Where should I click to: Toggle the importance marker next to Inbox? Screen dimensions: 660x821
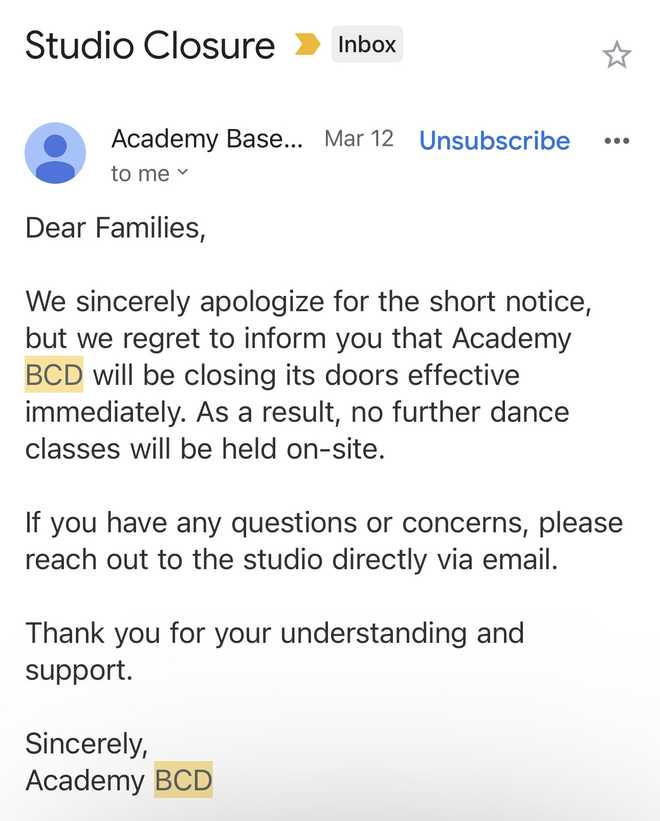click(307, 44)
